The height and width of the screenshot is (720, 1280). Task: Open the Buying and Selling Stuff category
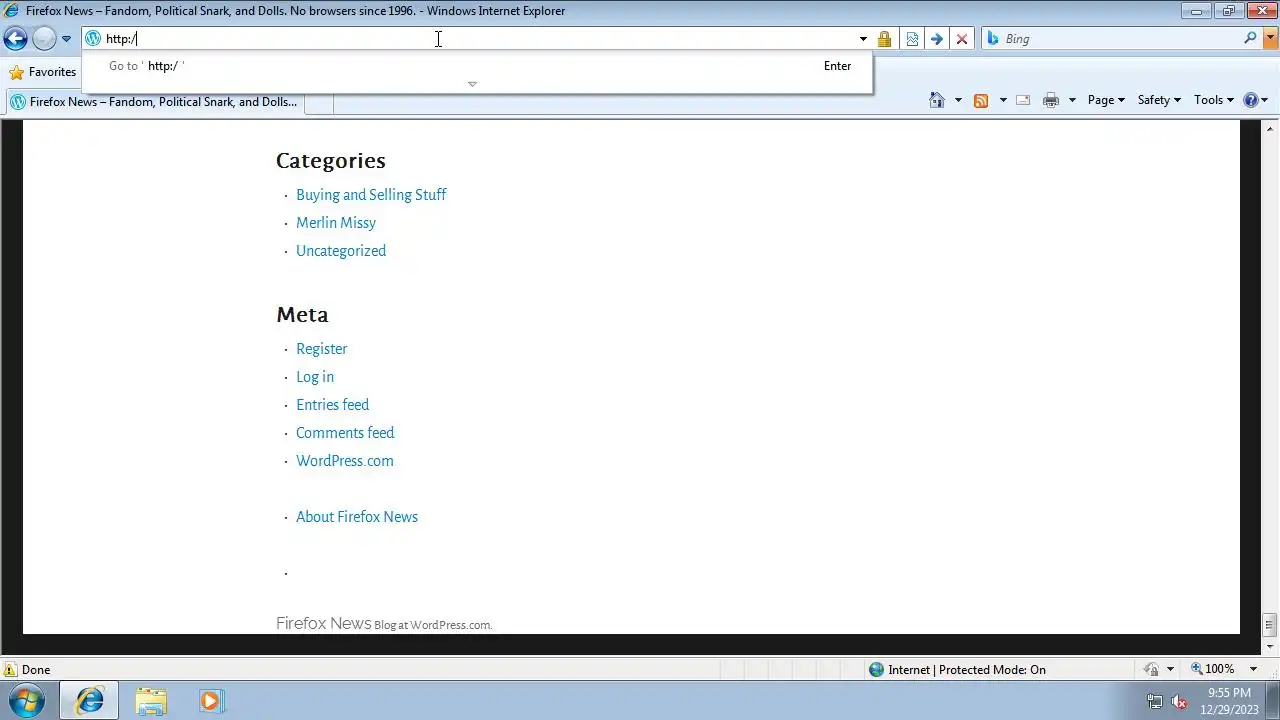click(x=371, y=195)
